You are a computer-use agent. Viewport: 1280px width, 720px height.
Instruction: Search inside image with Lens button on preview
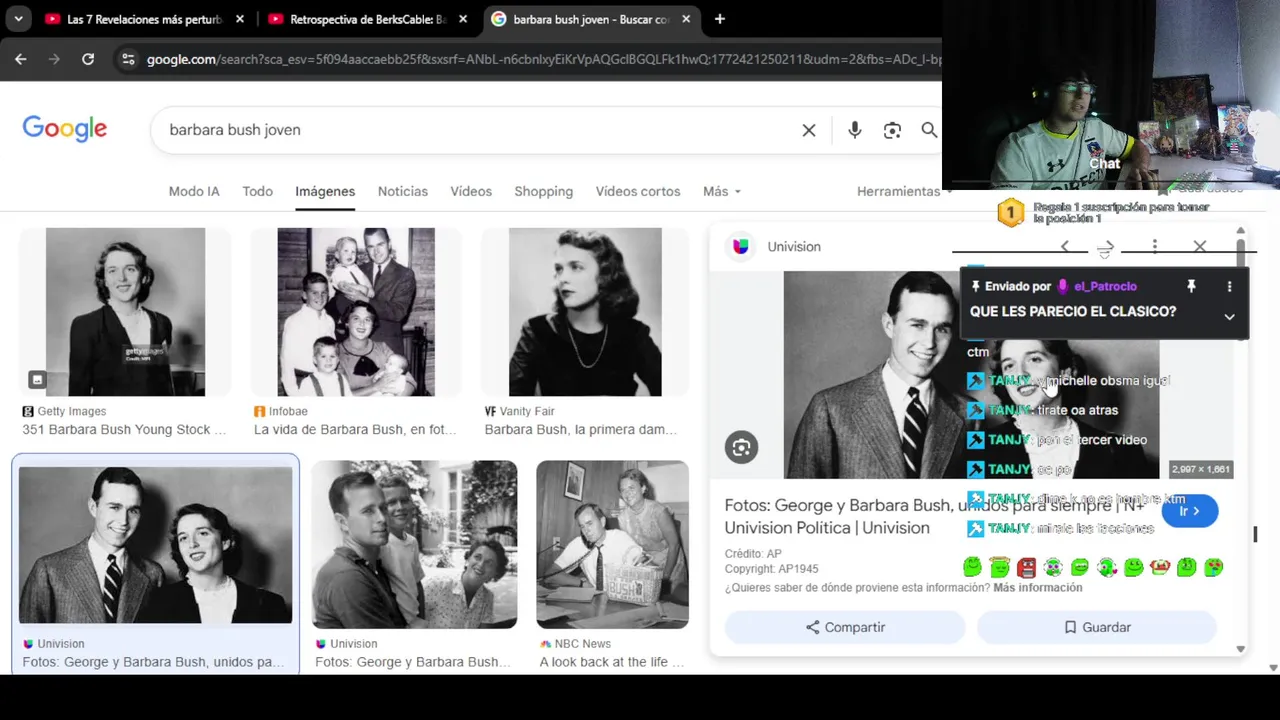[x=741, y=447]
